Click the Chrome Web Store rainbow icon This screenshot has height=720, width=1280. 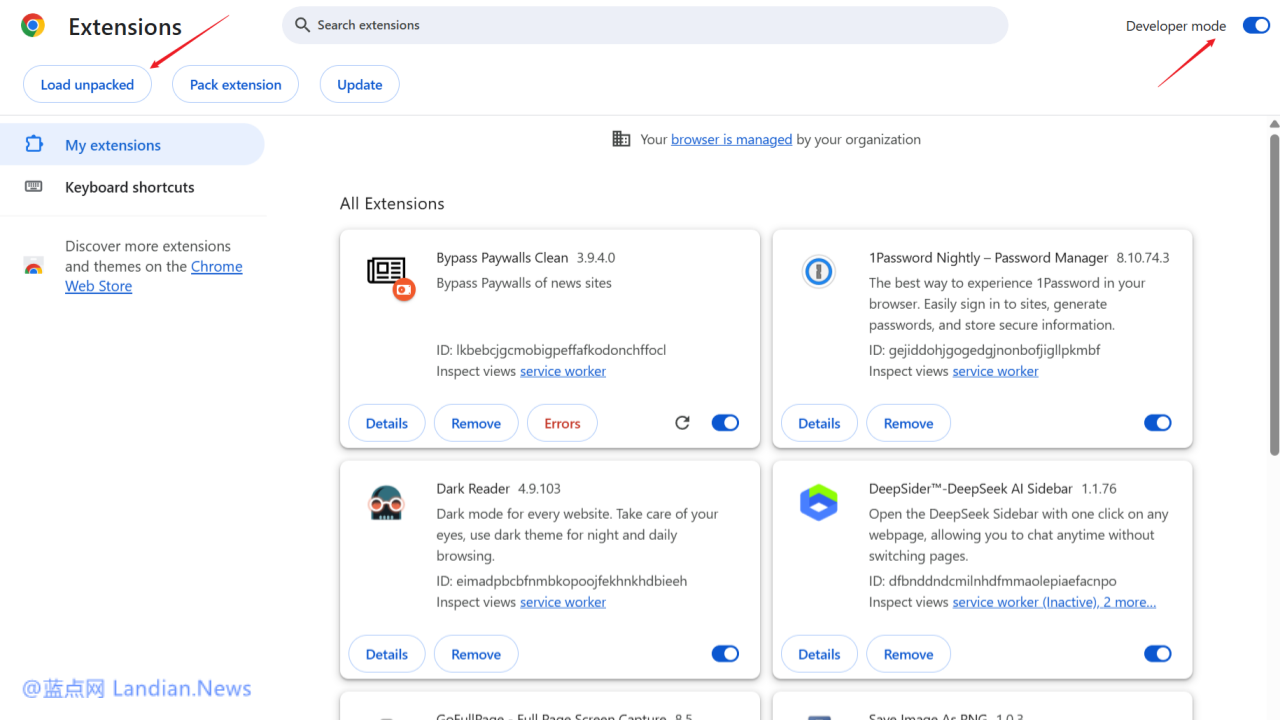pos(34,266)
